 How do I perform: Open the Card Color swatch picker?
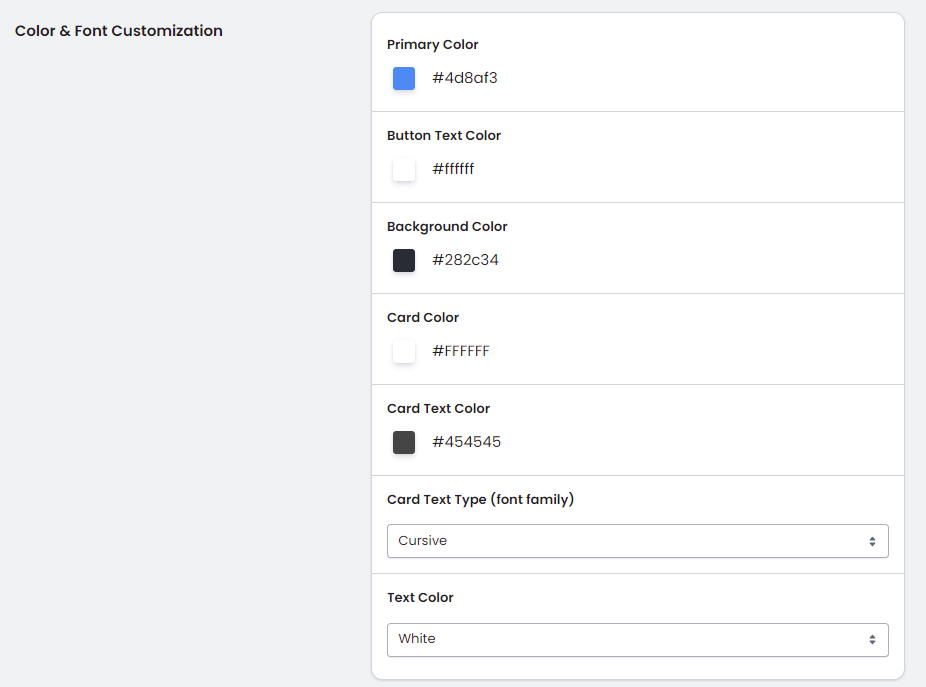pos(404,352)
